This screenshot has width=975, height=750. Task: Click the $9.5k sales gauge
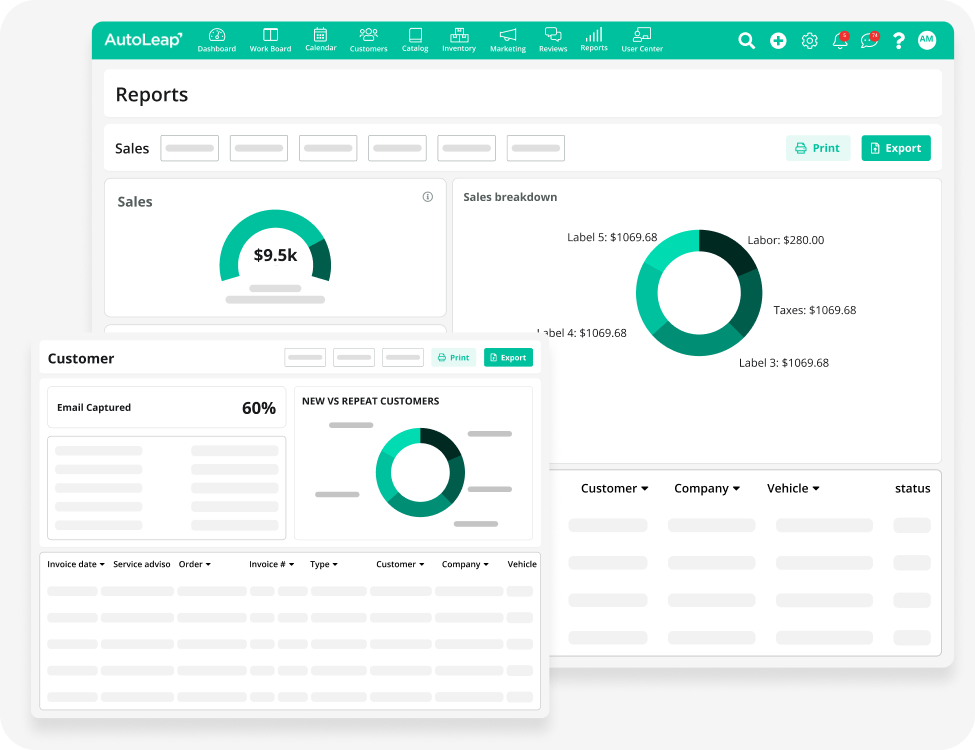[x=275, y=248]
